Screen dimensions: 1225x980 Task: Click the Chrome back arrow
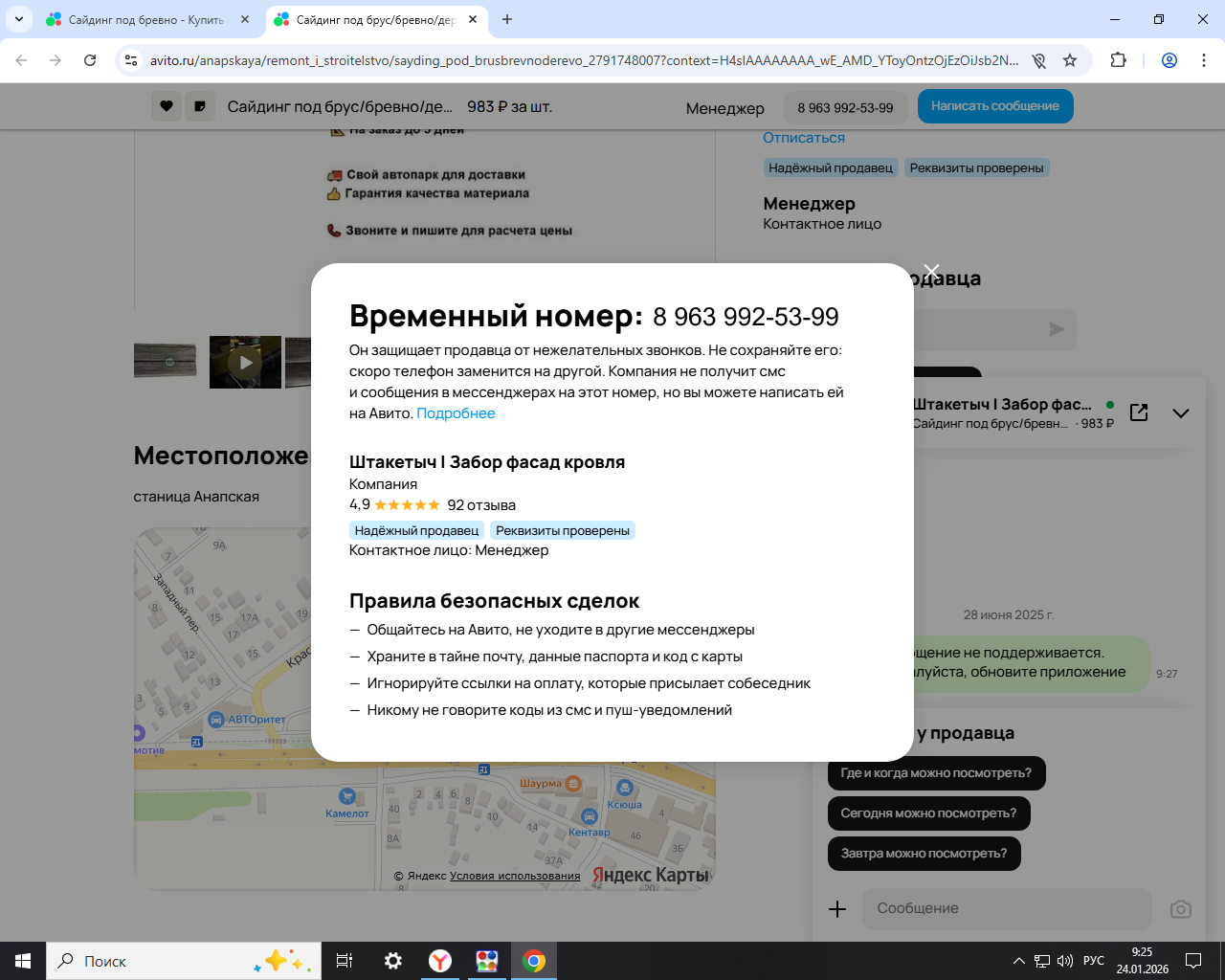click(x=21, y=60)
